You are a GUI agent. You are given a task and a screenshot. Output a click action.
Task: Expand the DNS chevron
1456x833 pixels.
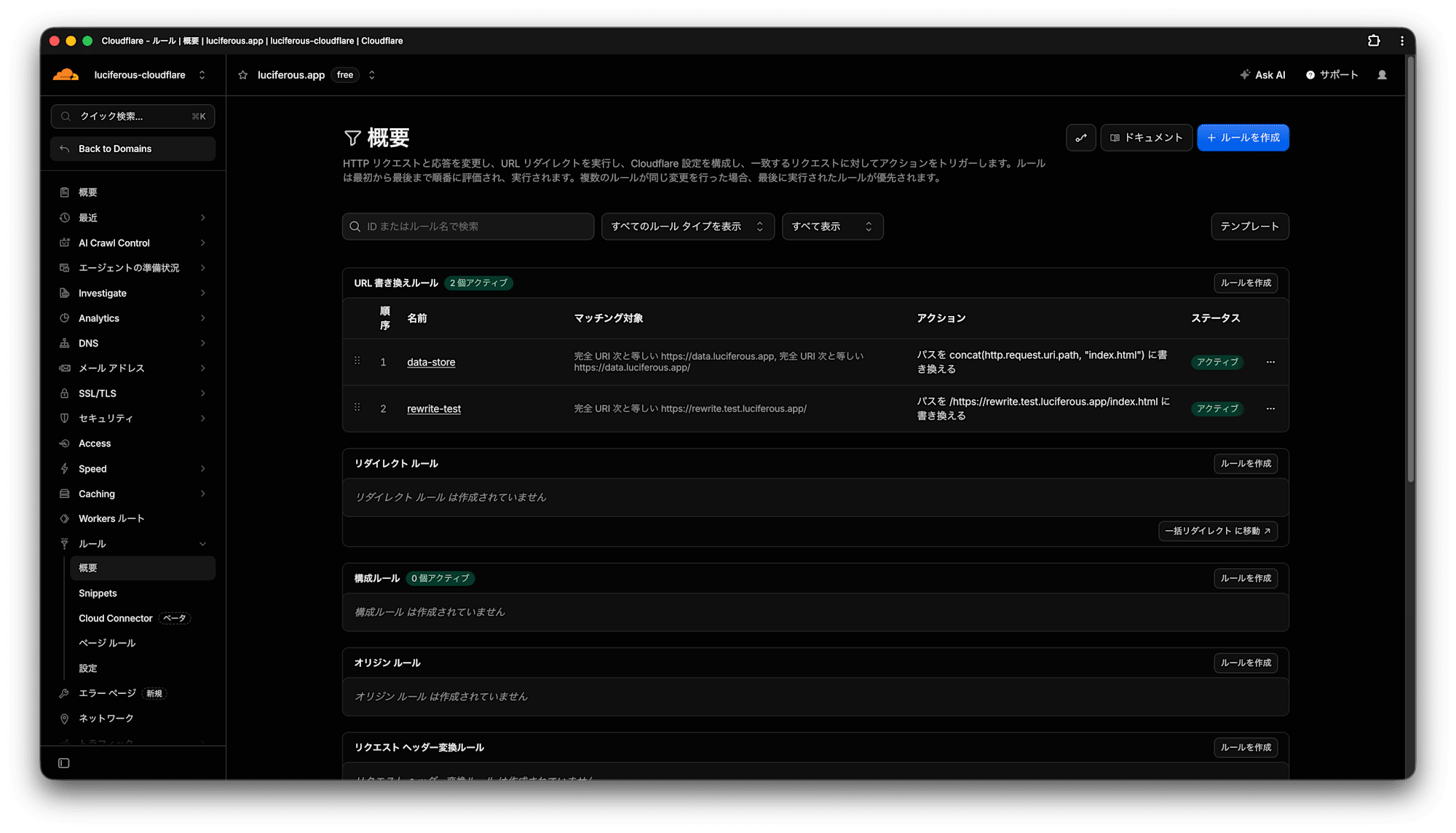(x=203, y=343)
